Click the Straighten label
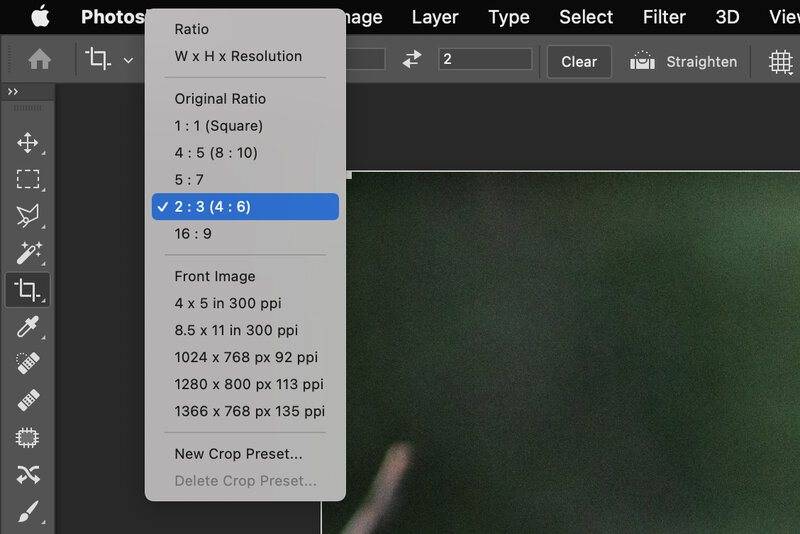800x534 pixels. (x=702, y=62)
